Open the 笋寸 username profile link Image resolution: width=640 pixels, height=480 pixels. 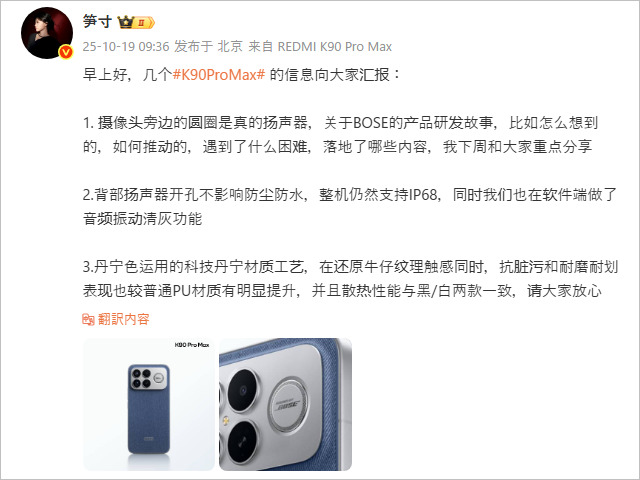point(97,21)
